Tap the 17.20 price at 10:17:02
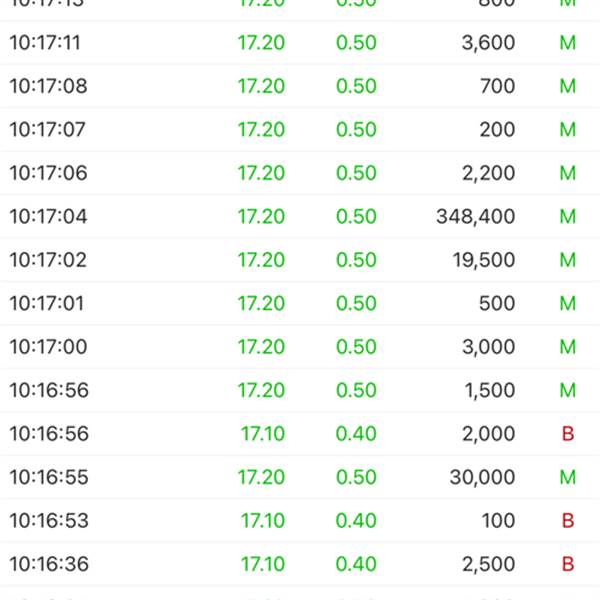This screenshot has height=600, width=600. (261, 260)
